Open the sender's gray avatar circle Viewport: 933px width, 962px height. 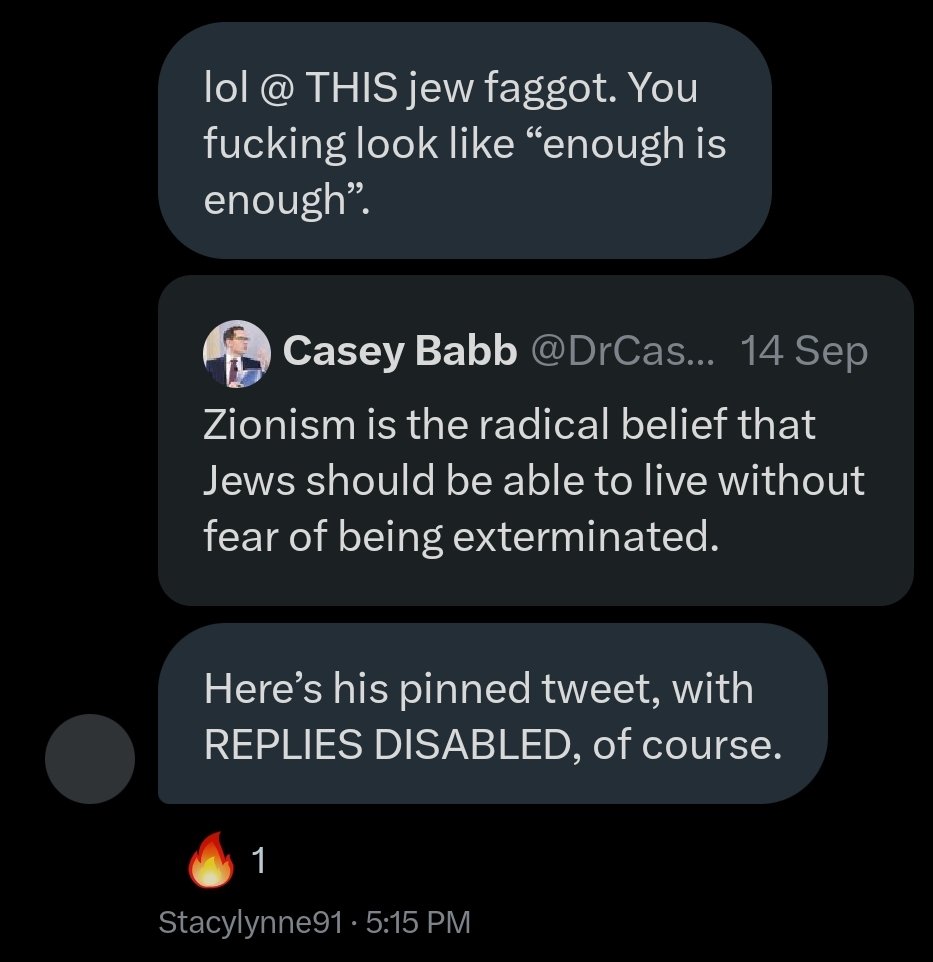90,758
